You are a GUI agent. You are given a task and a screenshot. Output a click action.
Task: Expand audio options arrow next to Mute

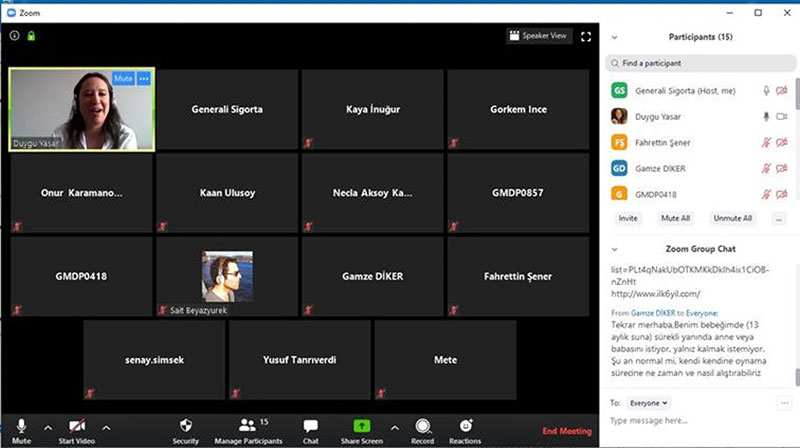[x=47, y=426]
